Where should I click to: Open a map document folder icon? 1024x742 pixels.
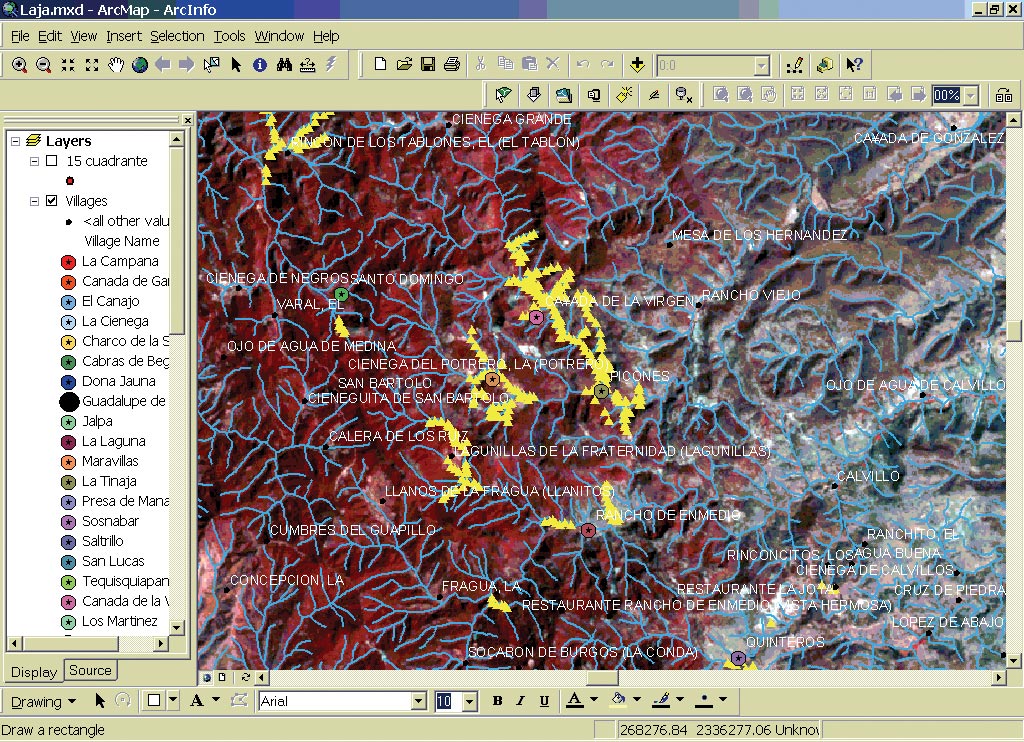coord(404,64)
